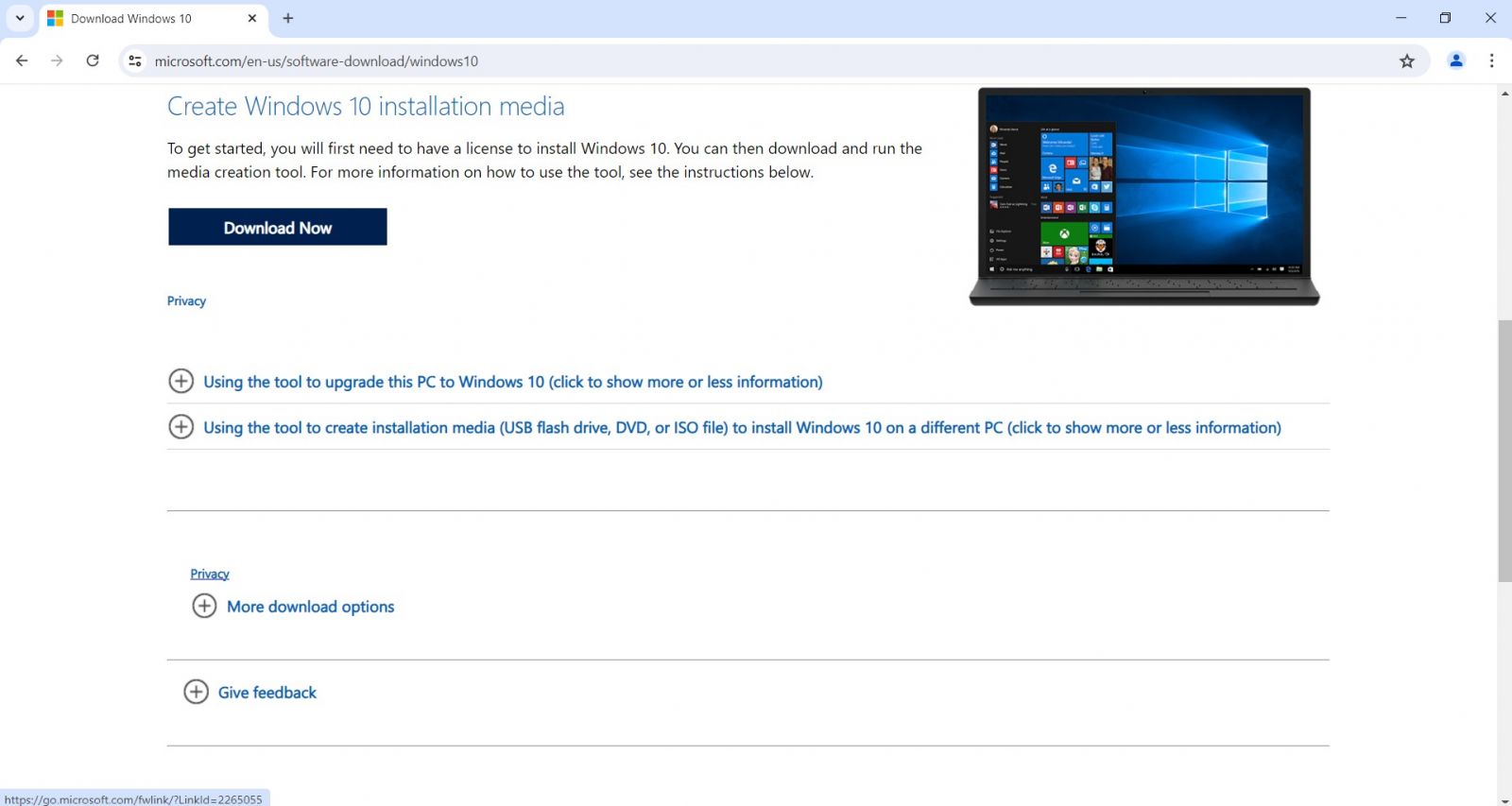This screenshot has height=806, width=1512.
Task: Expand plus icon for create installation media section
Action: (x=181, y=426)
